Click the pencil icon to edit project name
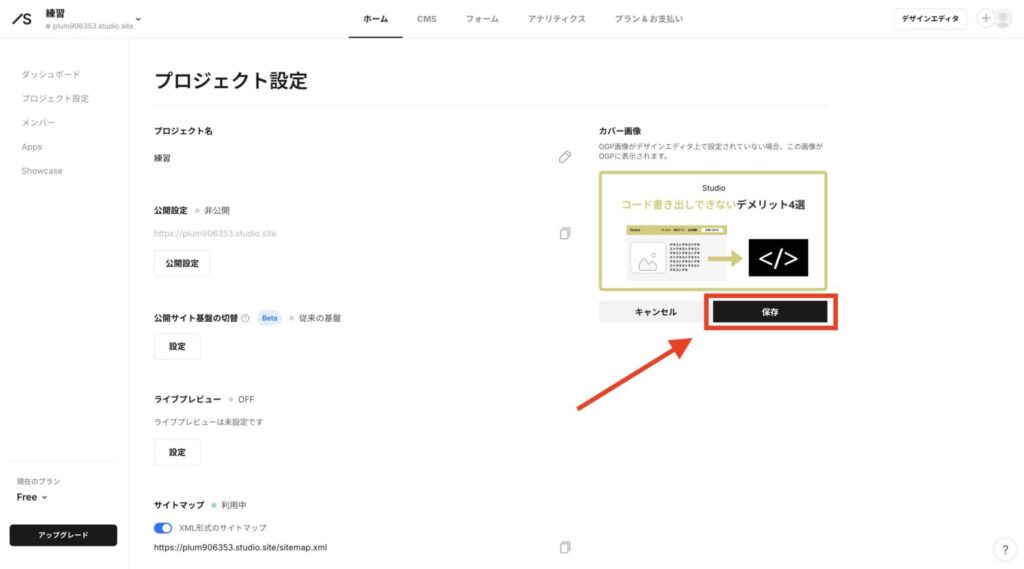Image resolution: width=1024 pixels, height=569 pixels. click(x=565, y=157)
